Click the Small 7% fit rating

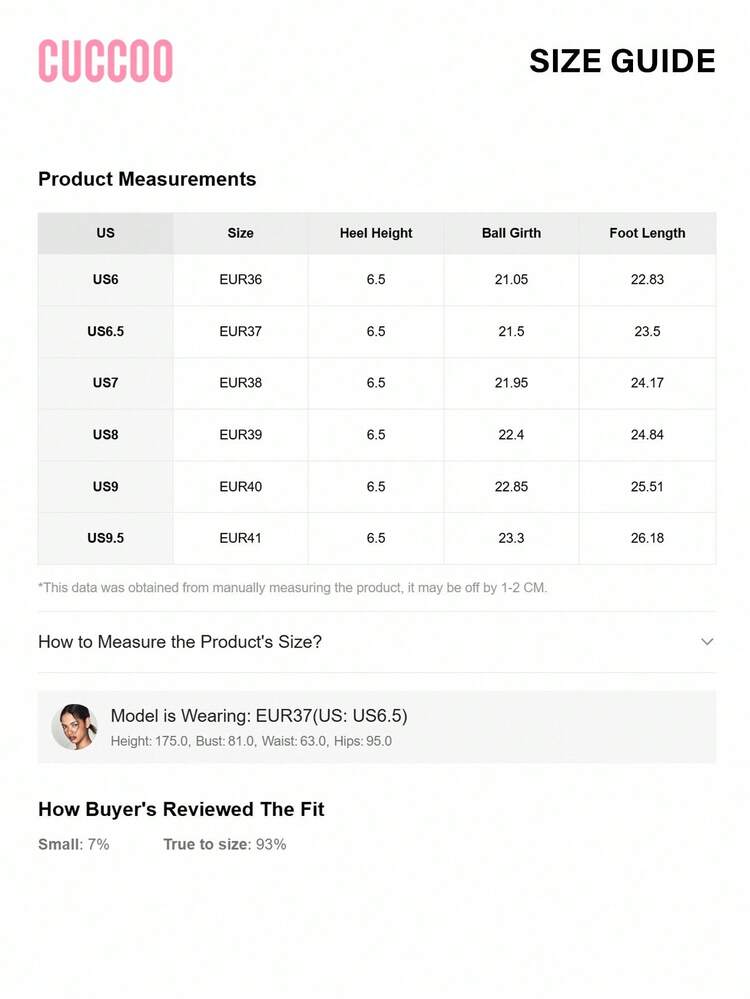click(74, 844)
